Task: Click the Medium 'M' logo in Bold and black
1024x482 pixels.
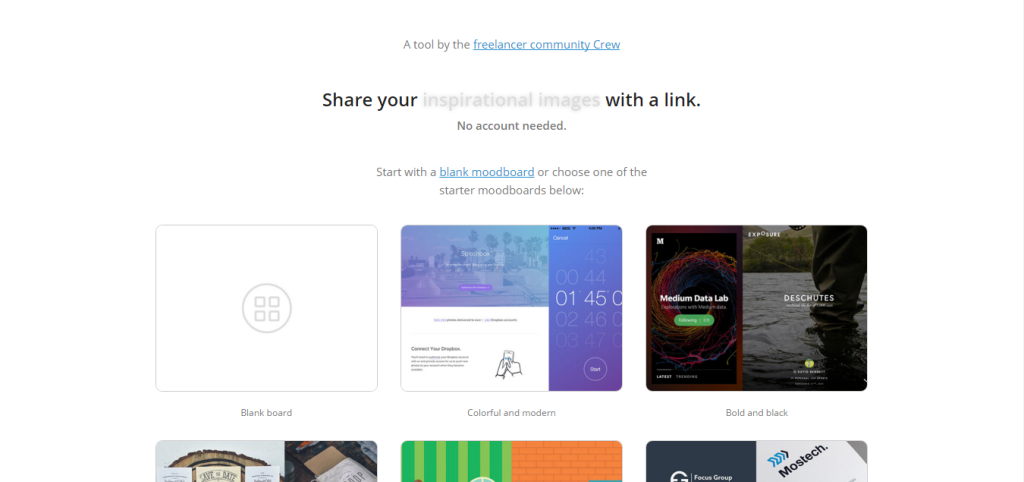Action: click(x=660, y=241)
